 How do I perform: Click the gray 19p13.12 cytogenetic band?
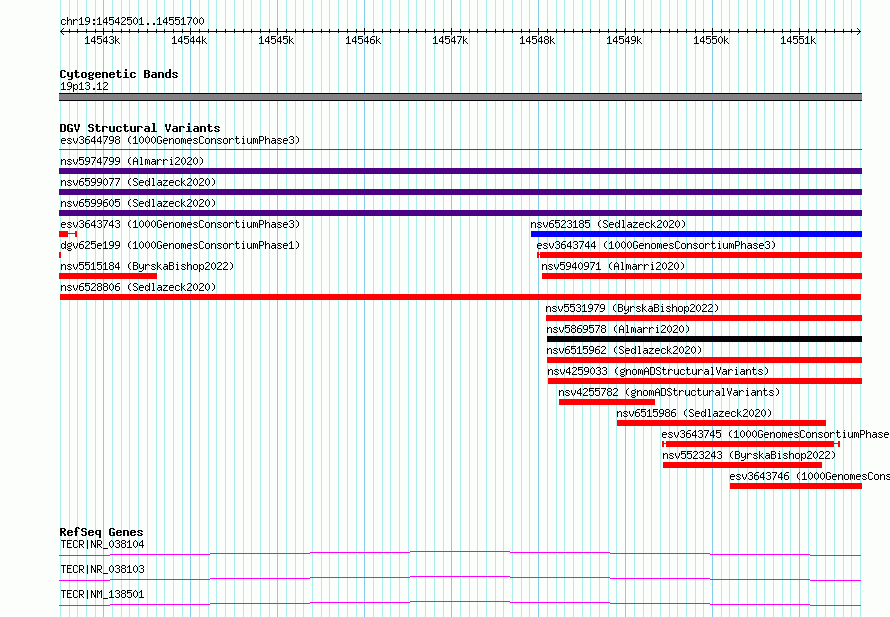pos(460,97)
